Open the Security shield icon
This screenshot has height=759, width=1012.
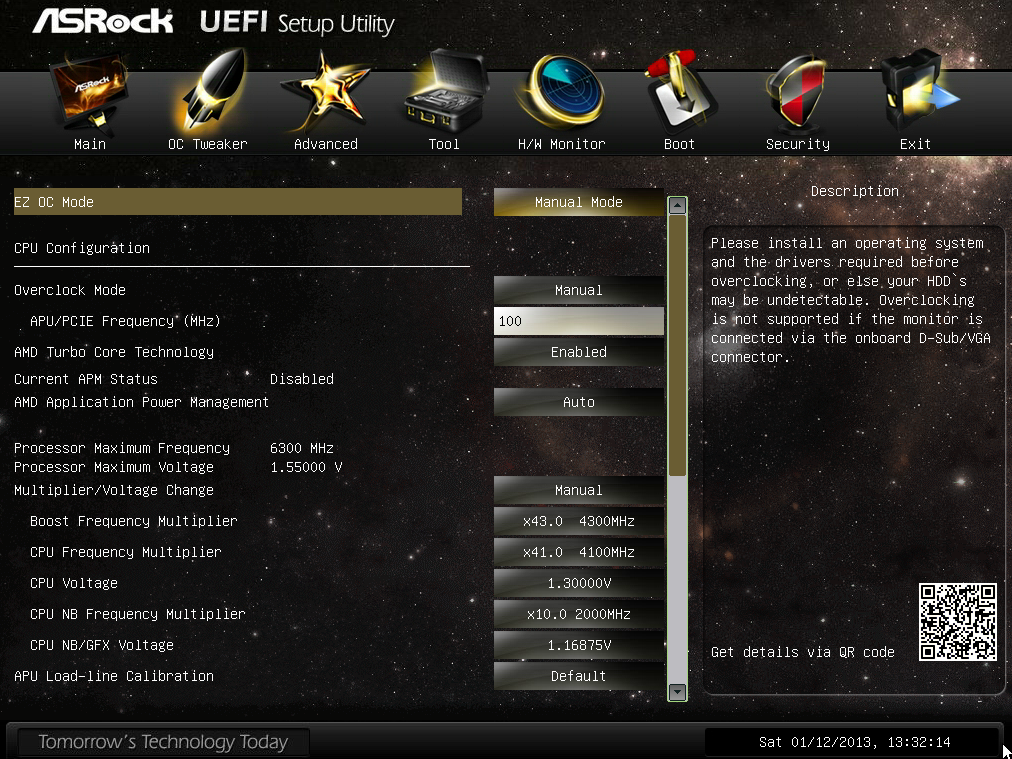coord(796,93)
